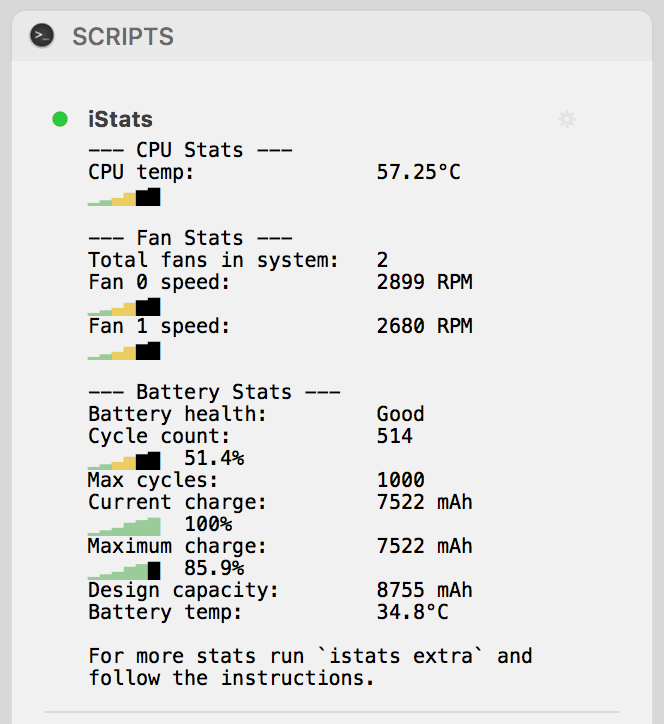The height and width of the screenshot is (724, 664).
Task: Click the Scripts terminal icon in the header
Action: 42,36
